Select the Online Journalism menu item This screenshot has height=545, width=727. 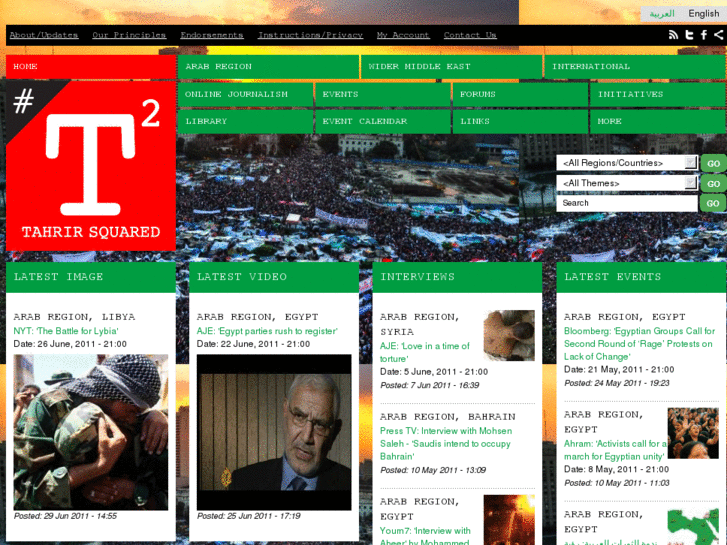pos(245,94)
